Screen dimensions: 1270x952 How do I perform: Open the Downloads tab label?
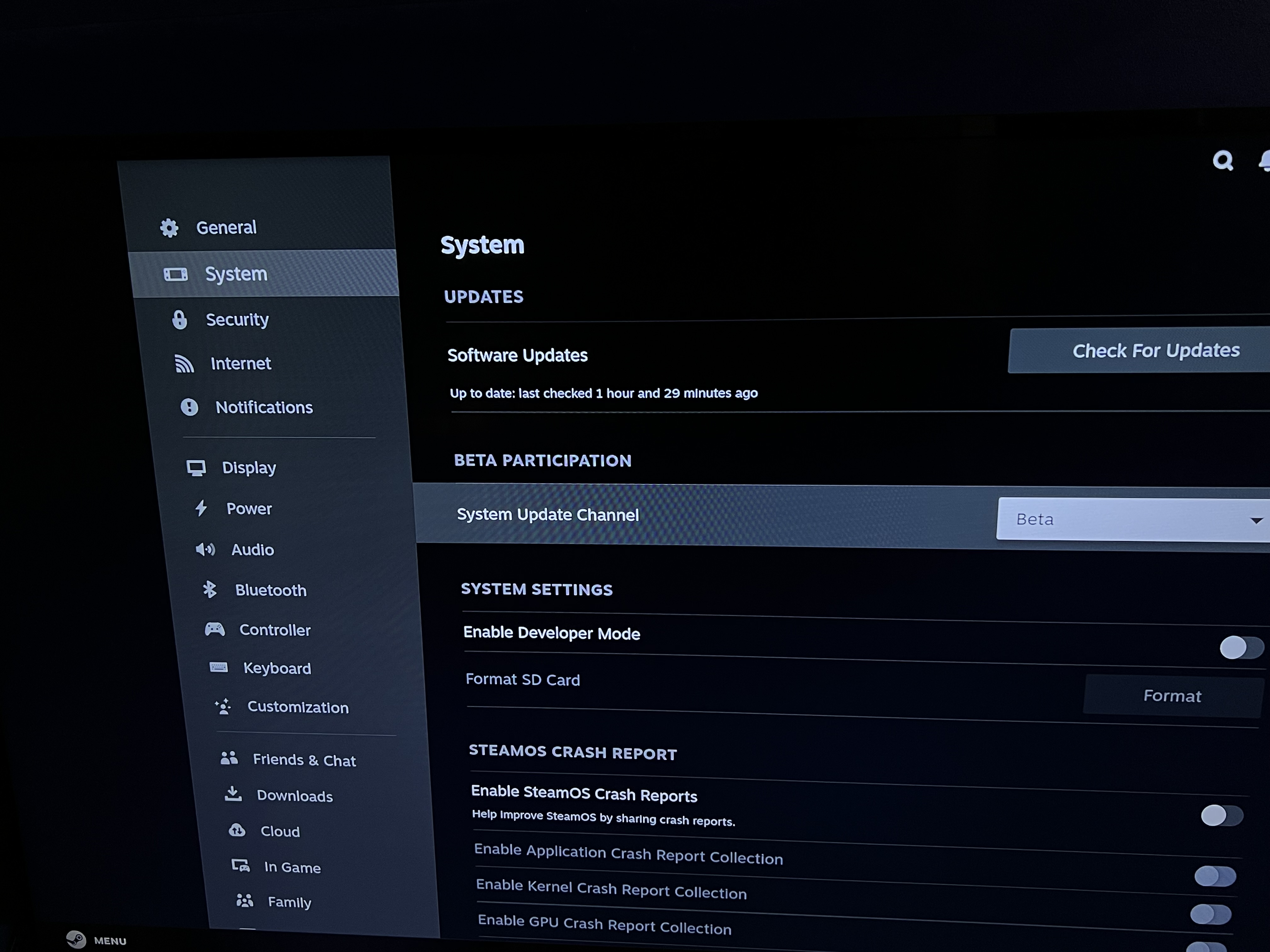[x=295, y=796]
